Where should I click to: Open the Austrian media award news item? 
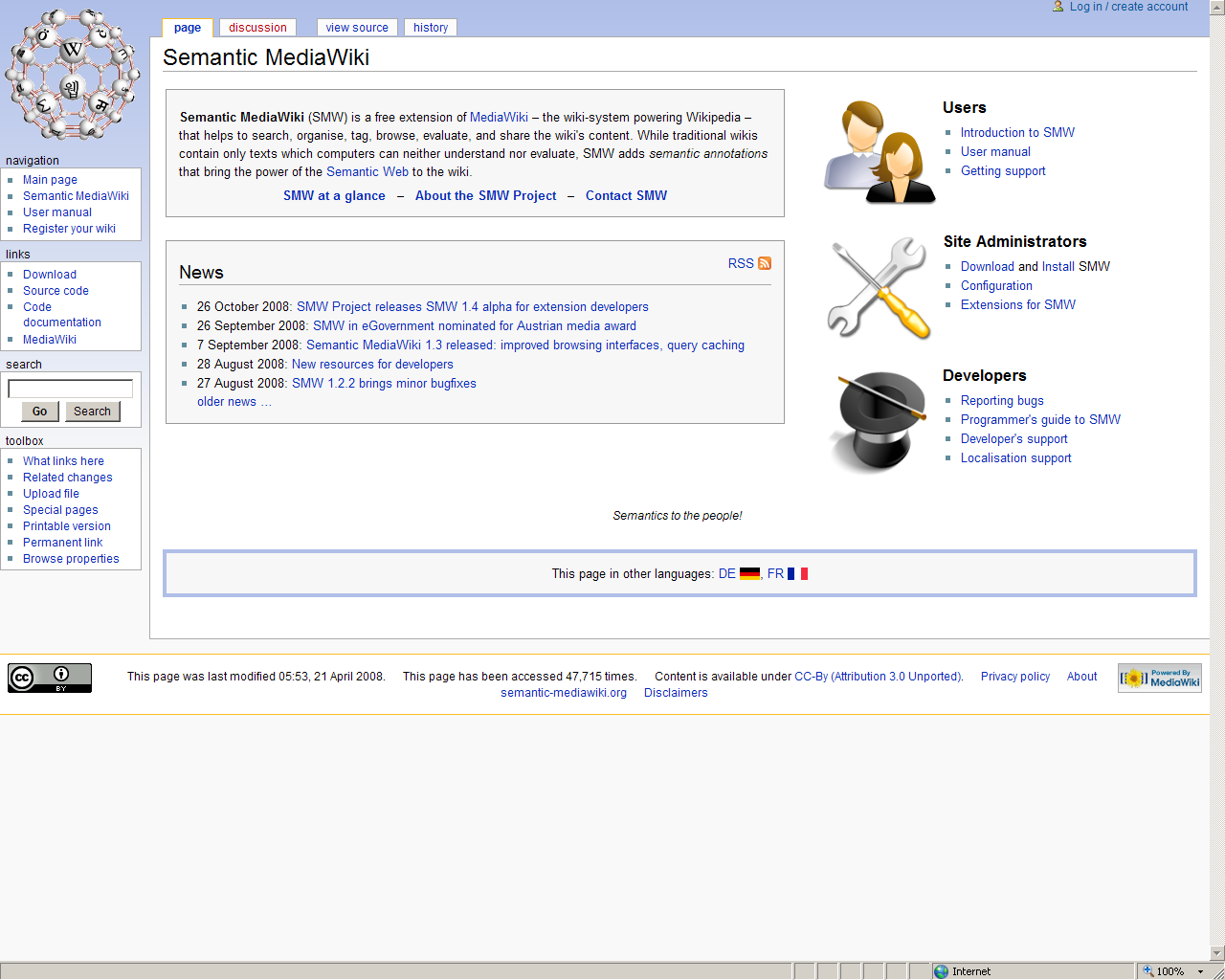click(x=475, y=326)
